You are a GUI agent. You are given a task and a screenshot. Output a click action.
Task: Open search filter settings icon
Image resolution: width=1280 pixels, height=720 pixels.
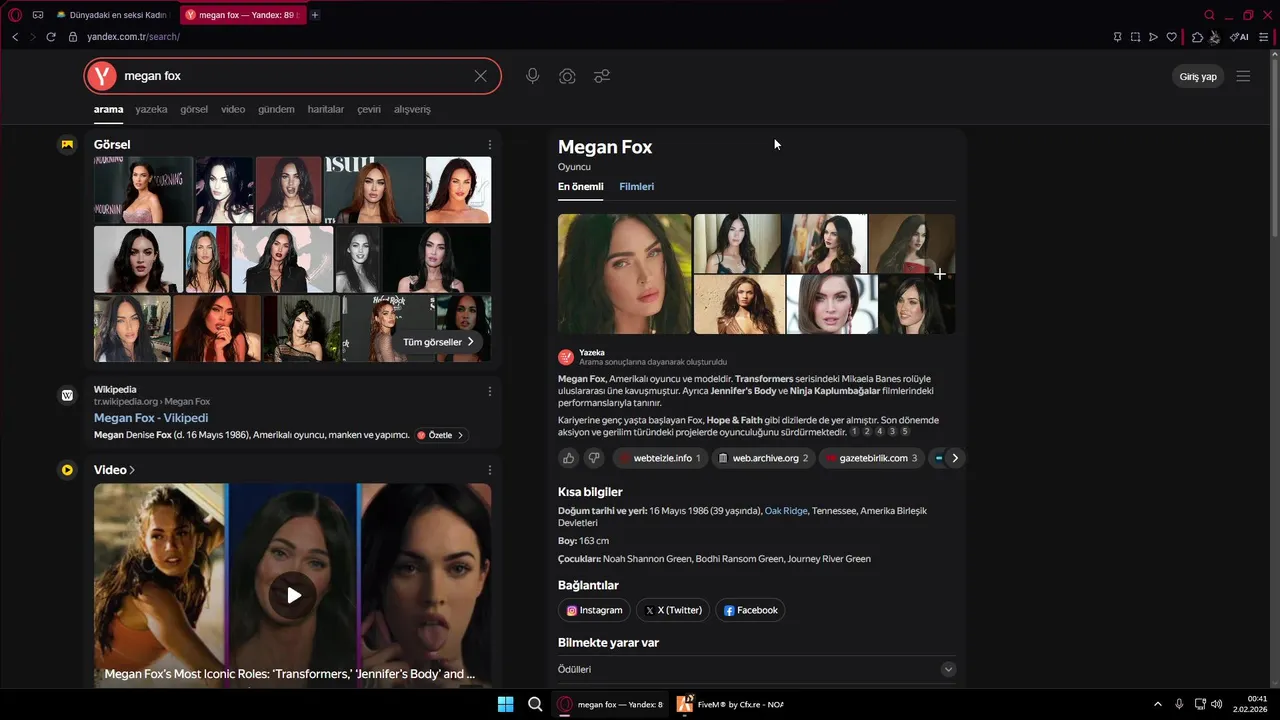click(601, 76)
